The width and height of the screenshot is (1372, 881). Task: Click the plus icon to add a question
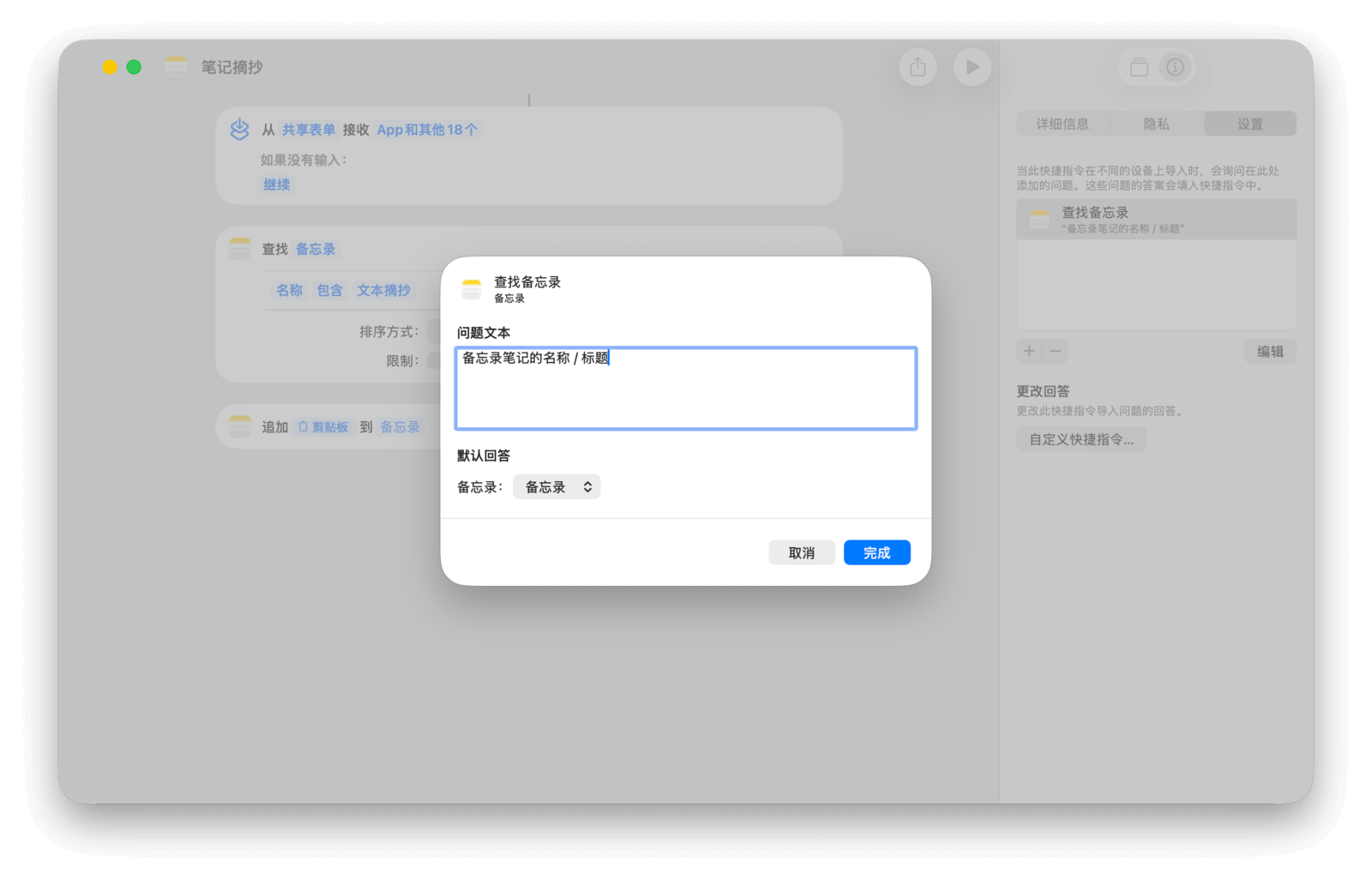click(x=1029, y=351)
